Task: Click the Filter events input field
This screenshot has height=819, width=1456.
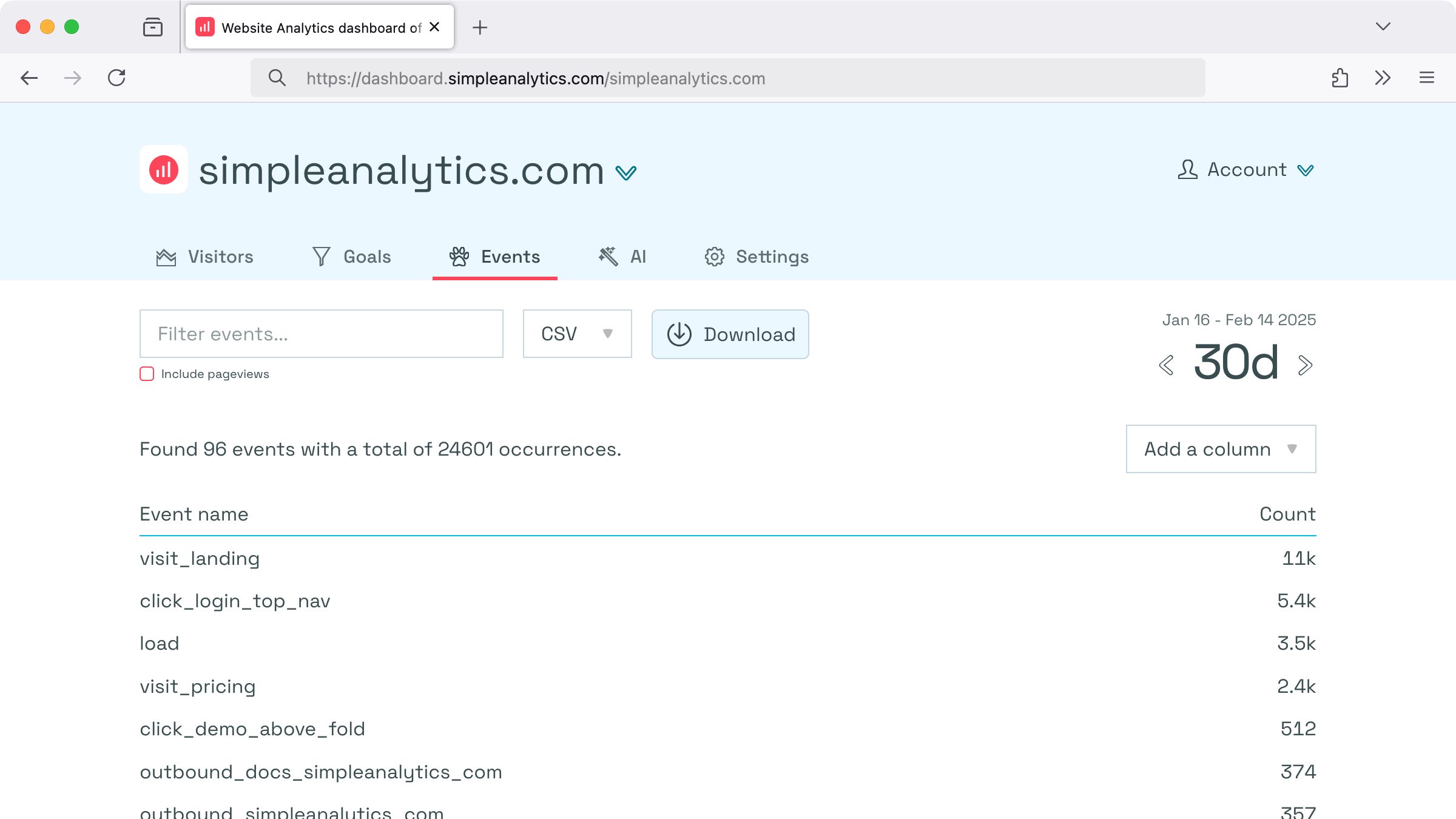Action: (x=322, y=334)
